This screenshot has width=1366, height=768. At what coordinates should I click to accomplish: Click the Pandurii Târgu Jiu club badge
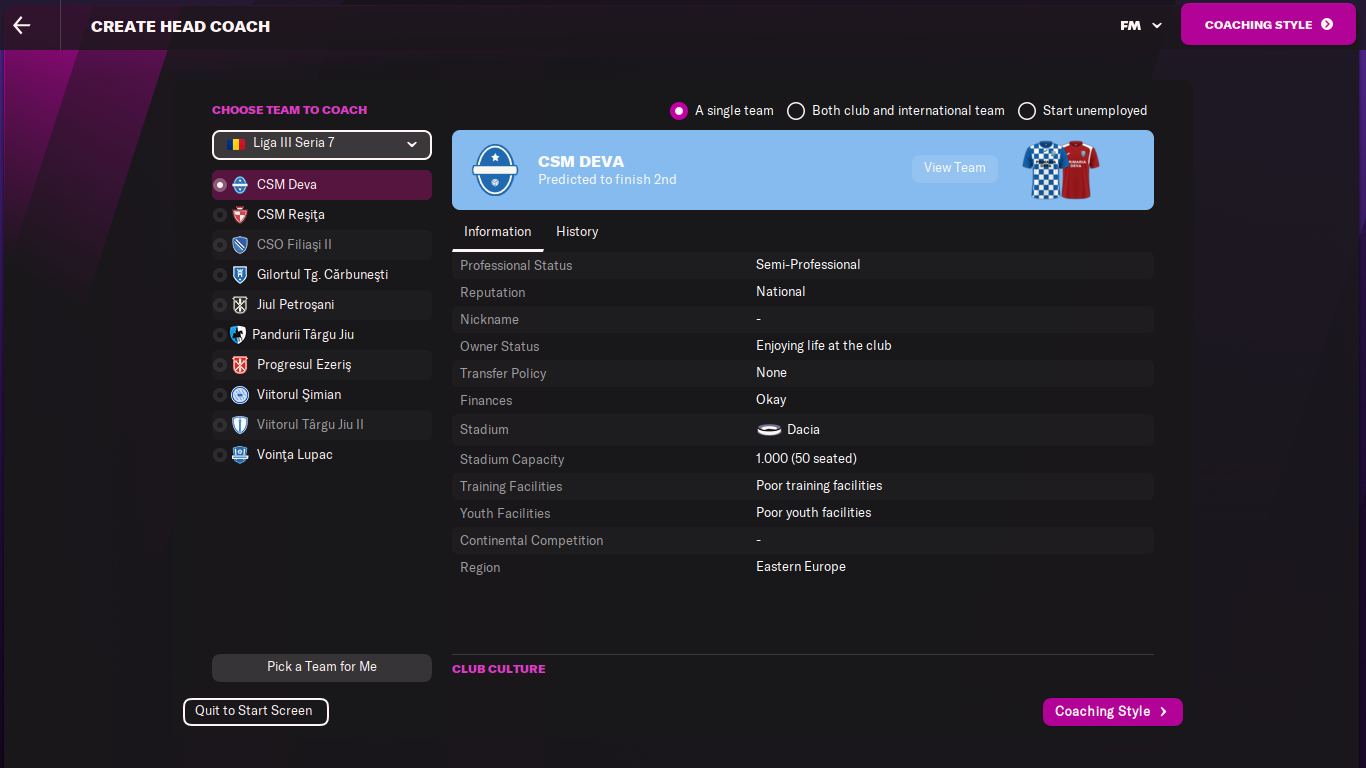click(x=237, y=335)
